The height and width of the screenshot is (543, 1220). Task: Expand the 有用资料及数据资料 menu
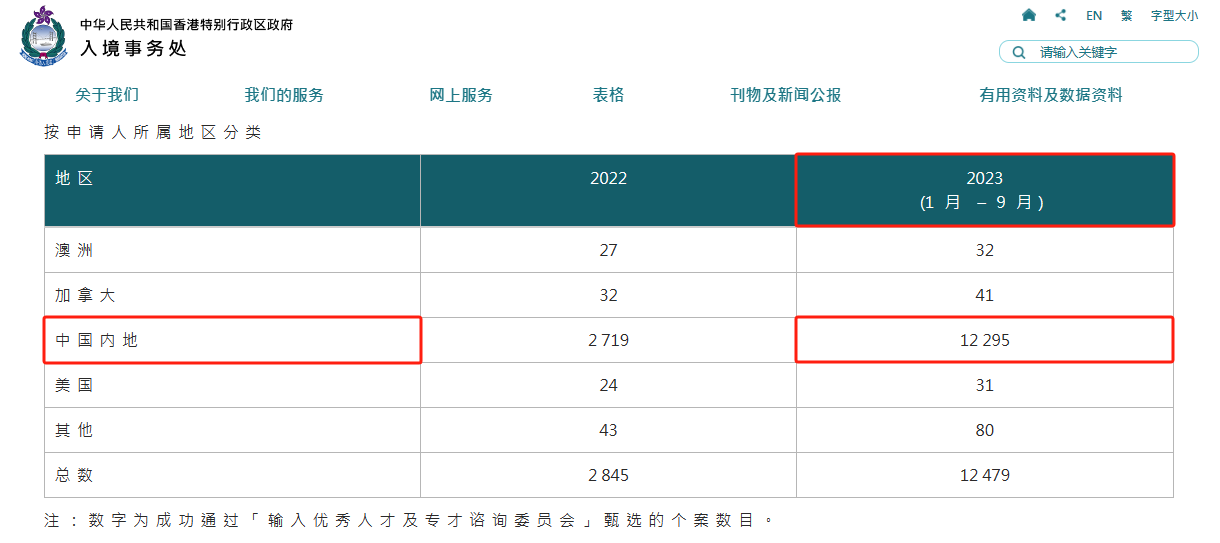[1050, 95]
